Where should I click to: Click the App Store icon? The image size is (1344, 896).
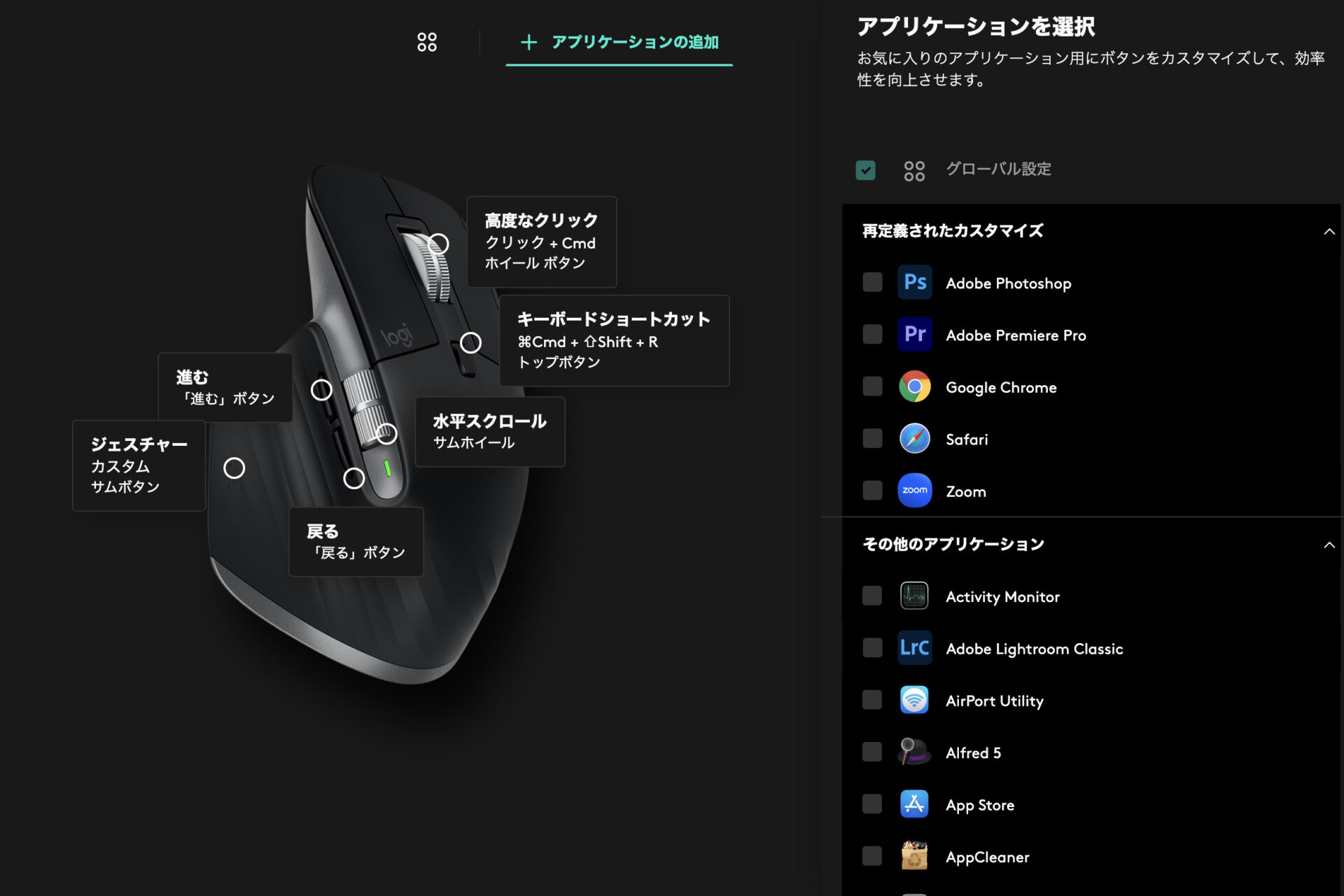914,804
